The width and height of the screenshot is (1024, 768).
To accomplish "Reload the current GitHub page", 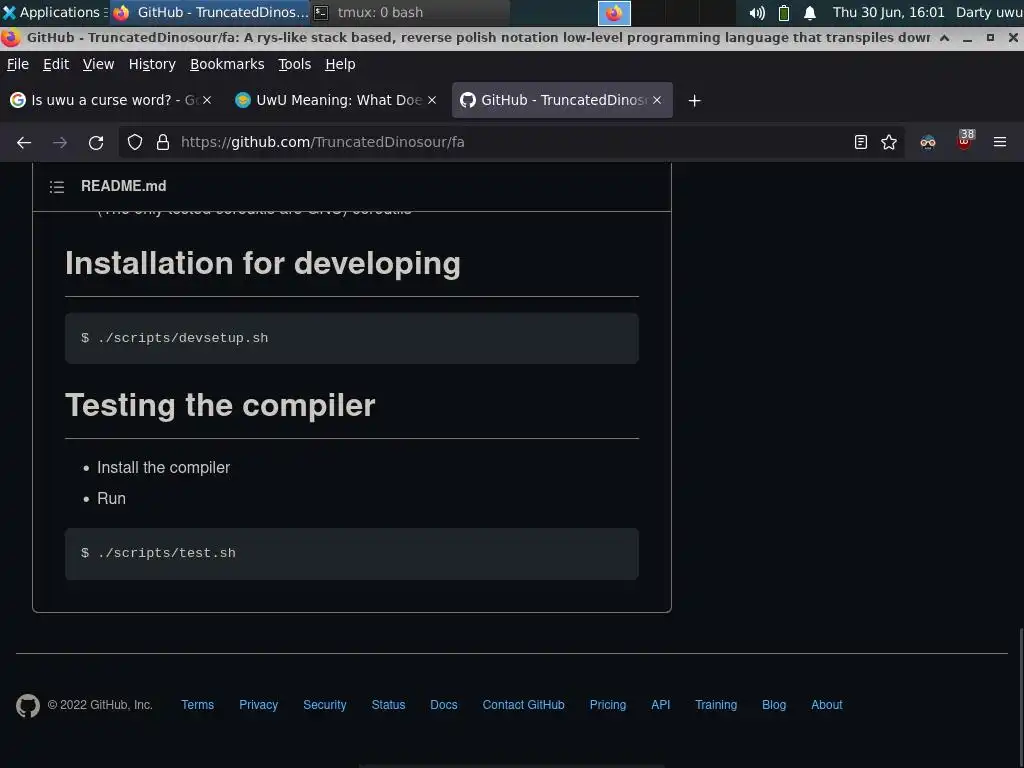I will click(x=96, y=142).
